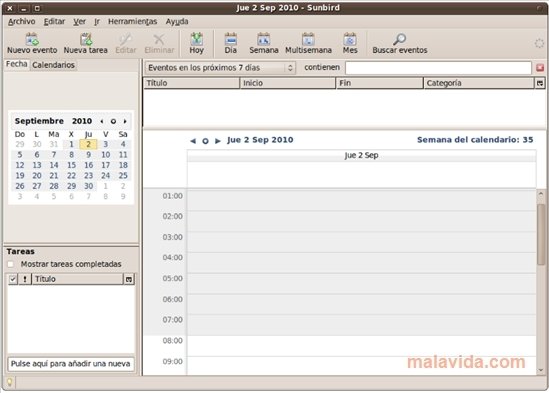Click the year 2010 in mini calendar
549x393 pixels.
(82, 121)
